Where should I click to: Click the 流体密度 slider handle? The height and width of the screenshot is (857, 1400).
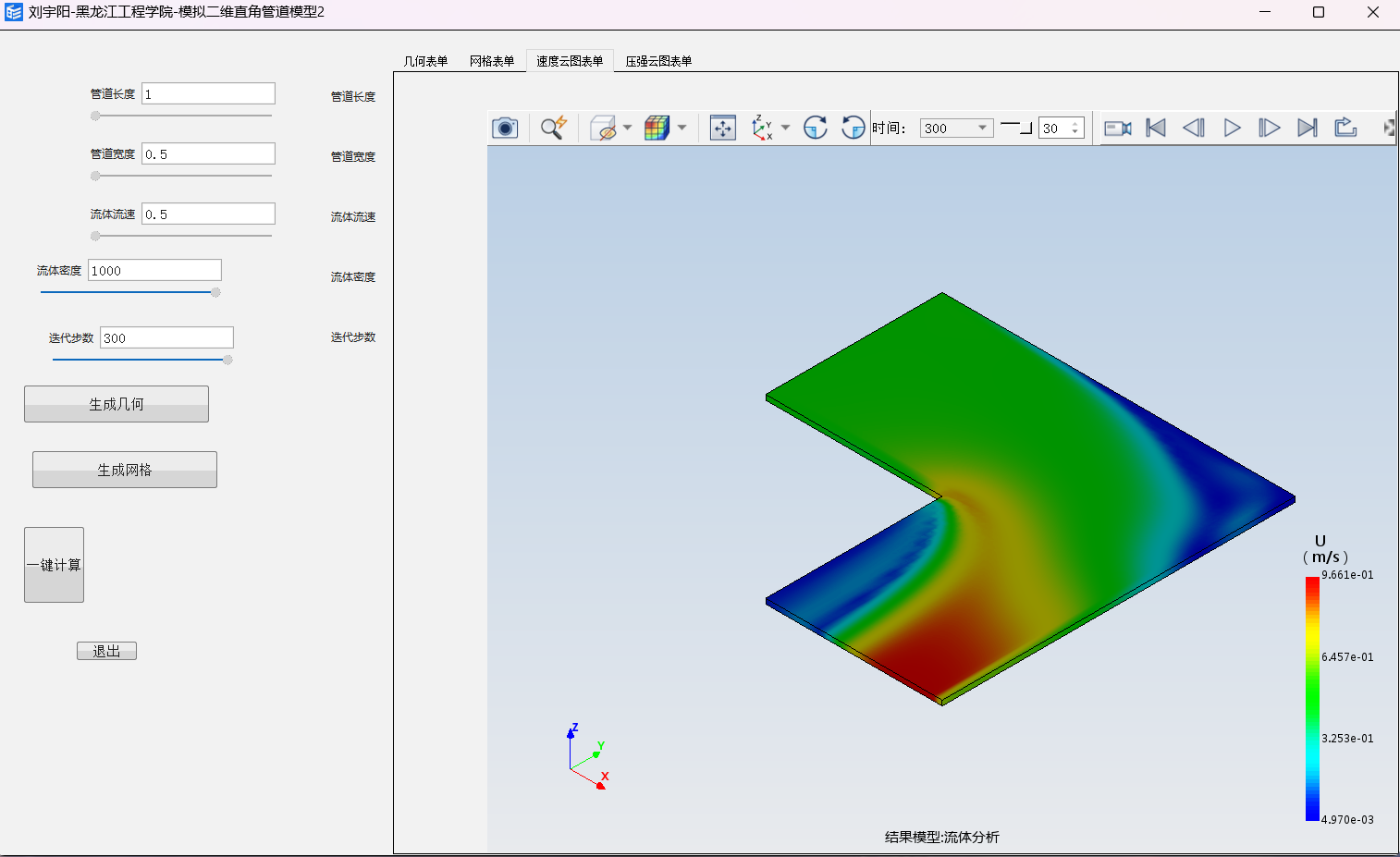215,292
